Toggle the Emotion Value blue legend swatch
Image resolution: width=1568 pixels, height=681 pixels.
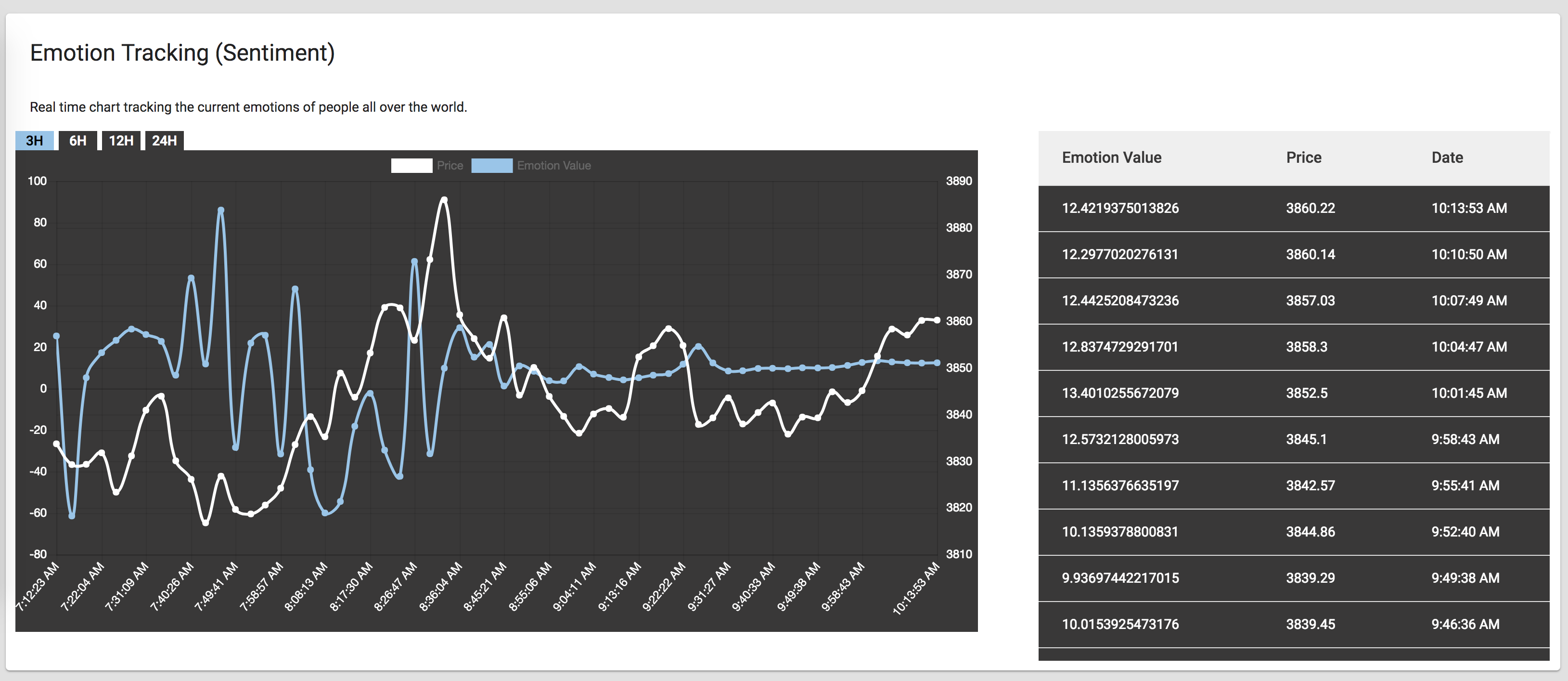point(492,166)
